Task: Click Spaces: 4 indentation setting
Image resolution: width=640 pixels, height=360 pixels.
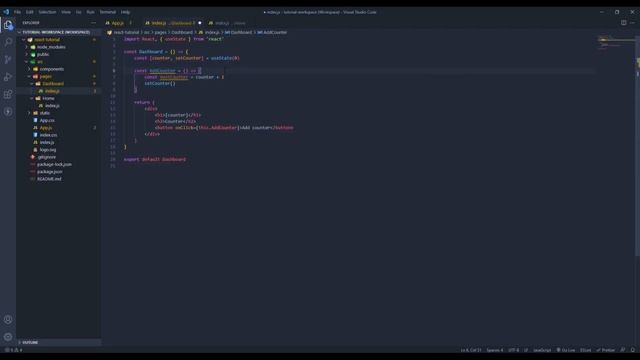Action: 494,350
